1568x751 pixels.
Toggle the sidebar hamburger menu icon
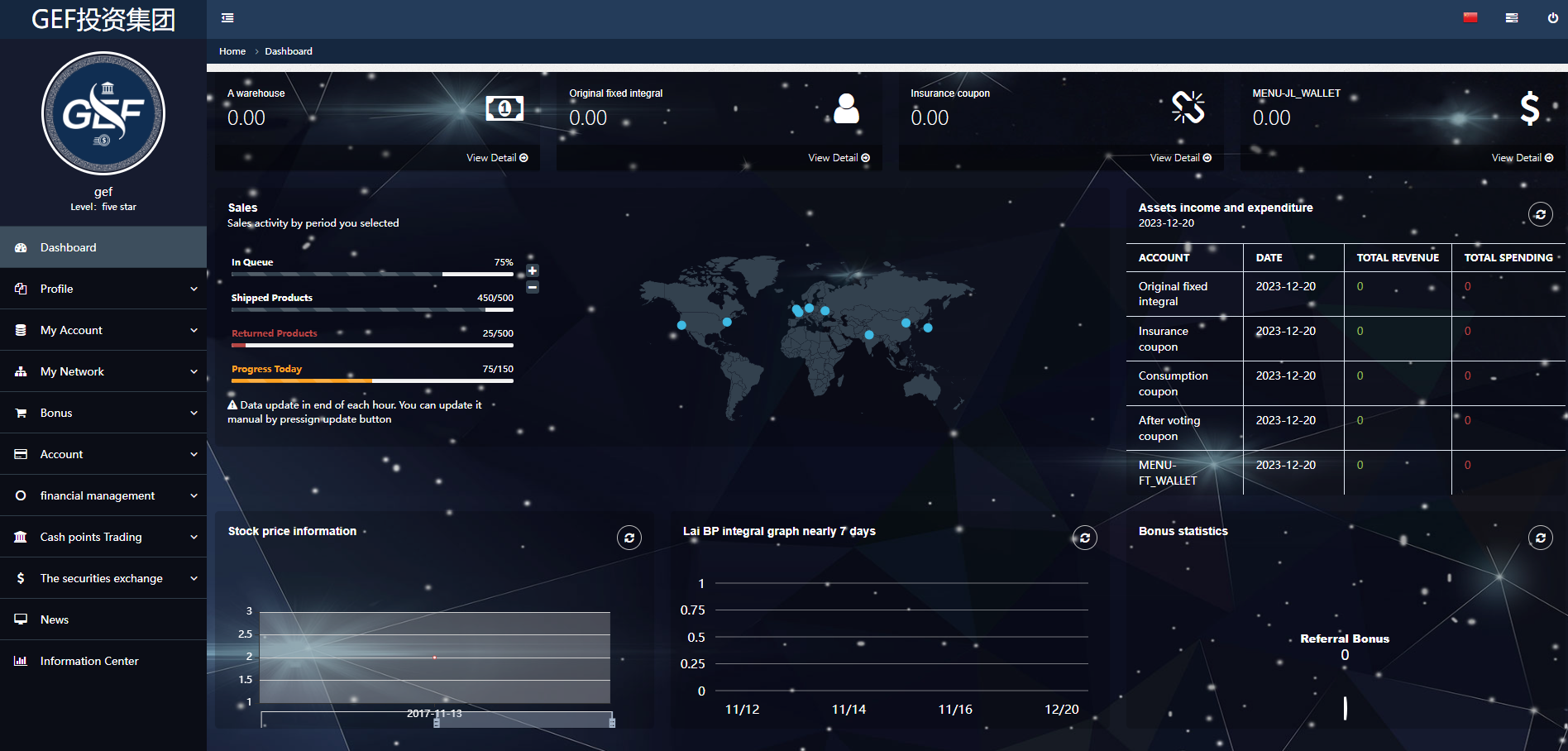(x=227, y=17)
